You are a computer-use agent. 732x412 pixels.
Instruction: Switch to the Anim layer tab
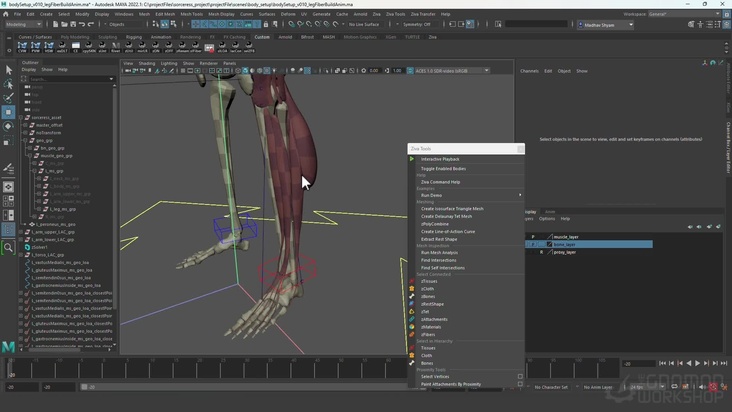pos(550,212)
